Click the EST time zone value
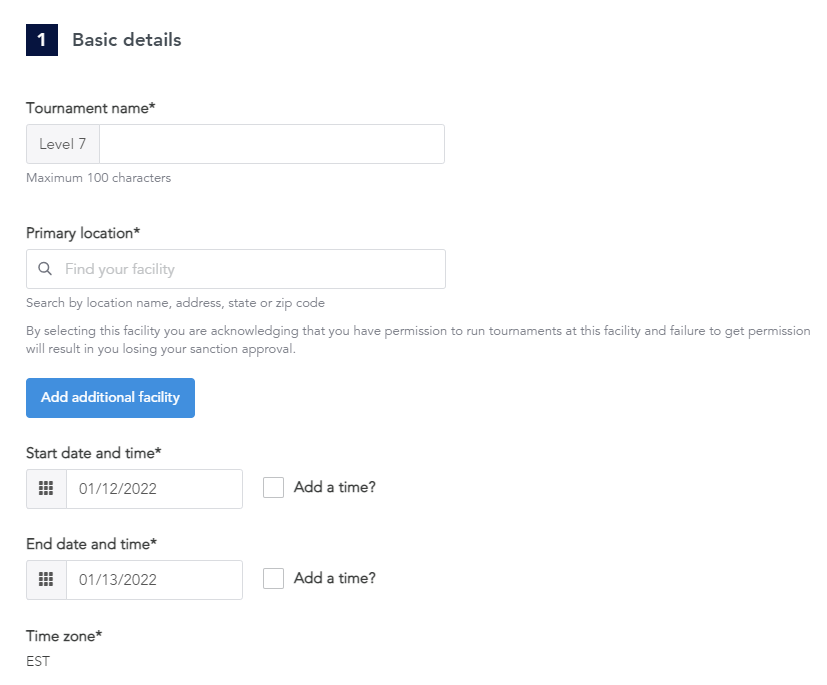Screen dimensions: 827x685 tap(38, 661)
